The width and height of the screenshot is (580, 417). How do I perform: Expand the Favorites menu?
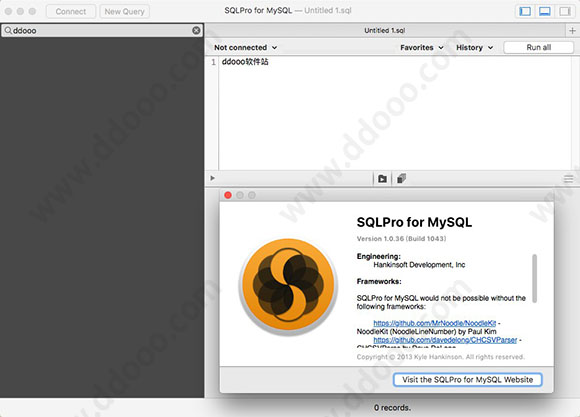tap(422, 47)
